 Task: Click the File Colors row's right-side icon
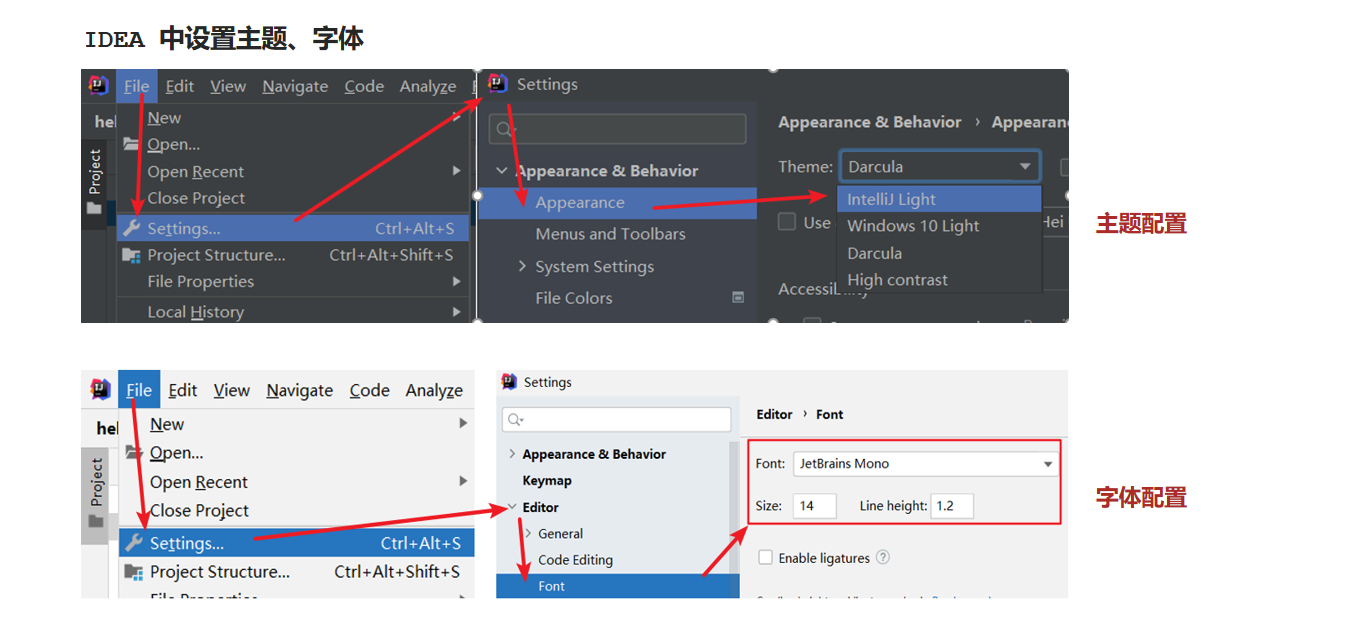[x=738, y=298]
